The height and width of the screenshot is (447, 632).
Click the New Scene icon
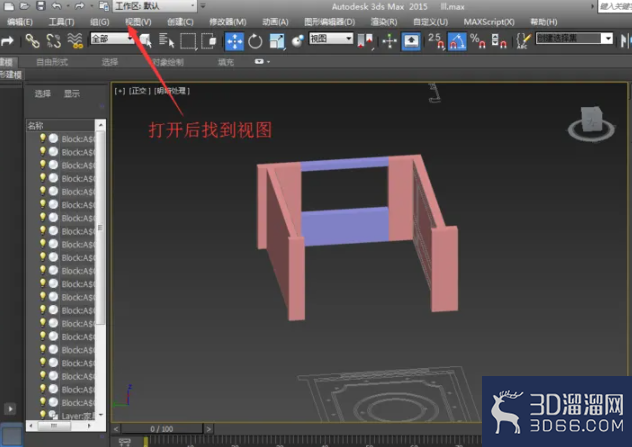pos(9,6)
